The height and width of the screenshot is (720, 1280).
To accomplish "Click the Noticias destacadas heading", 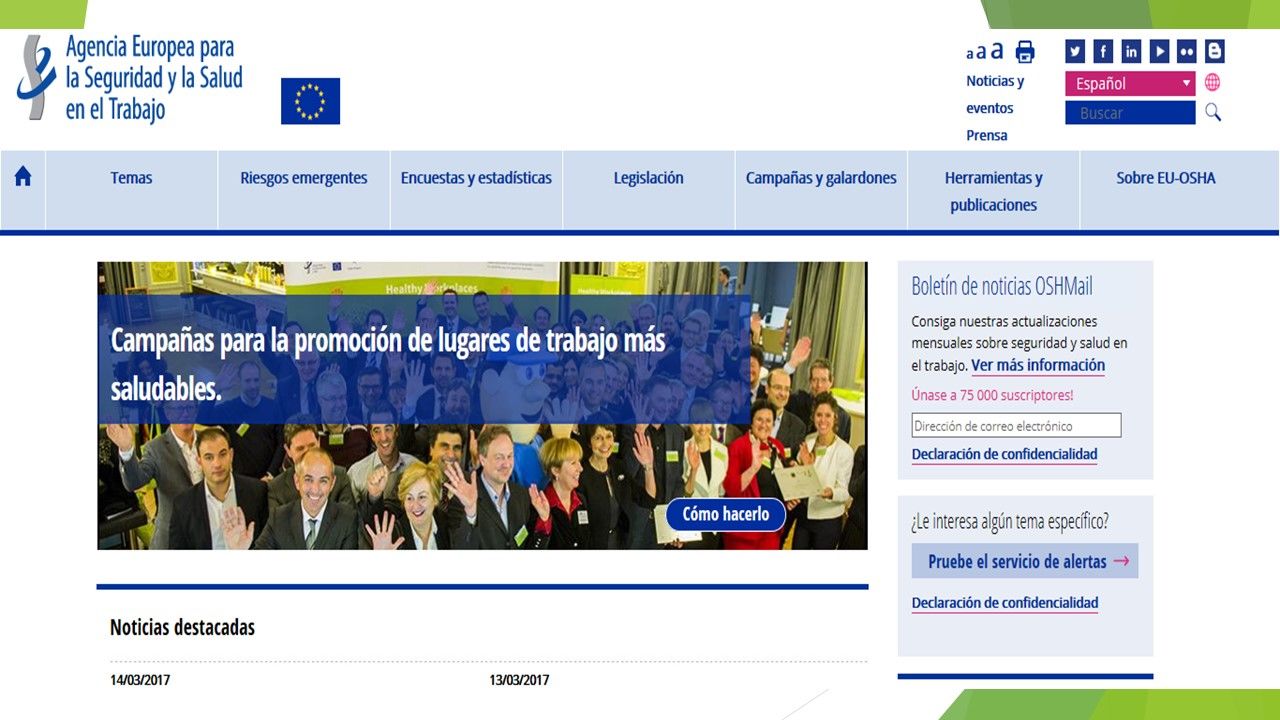I will (182, 627).
